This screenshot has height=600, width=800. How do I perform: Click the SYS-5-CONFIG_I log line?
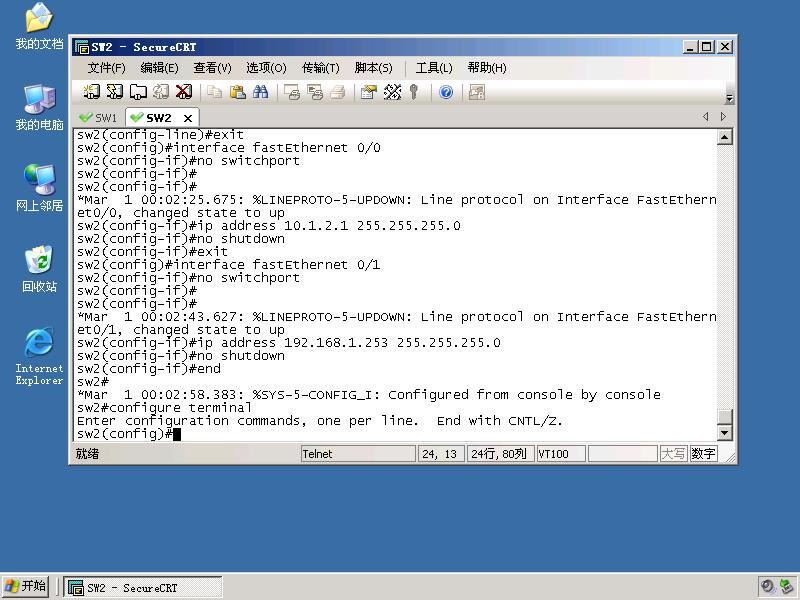(x=369, y=395)
